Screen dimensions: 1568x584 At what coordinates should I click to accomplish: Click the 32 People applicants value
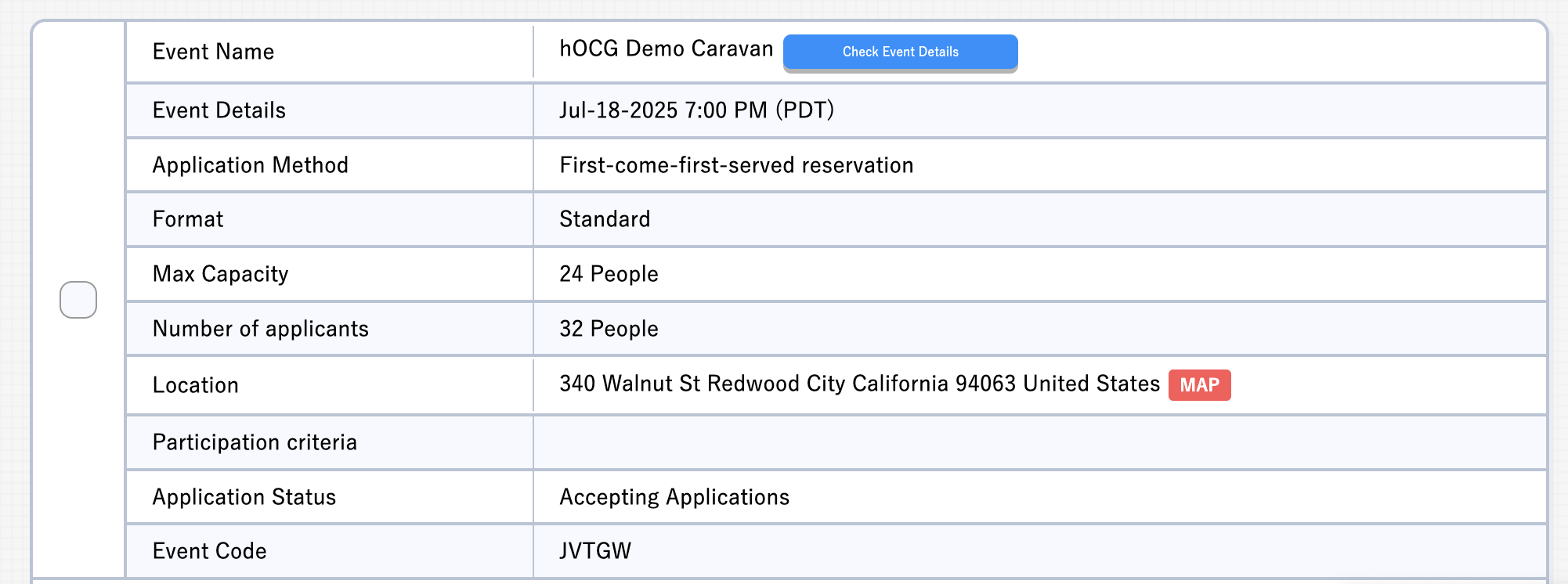(609, 329)
